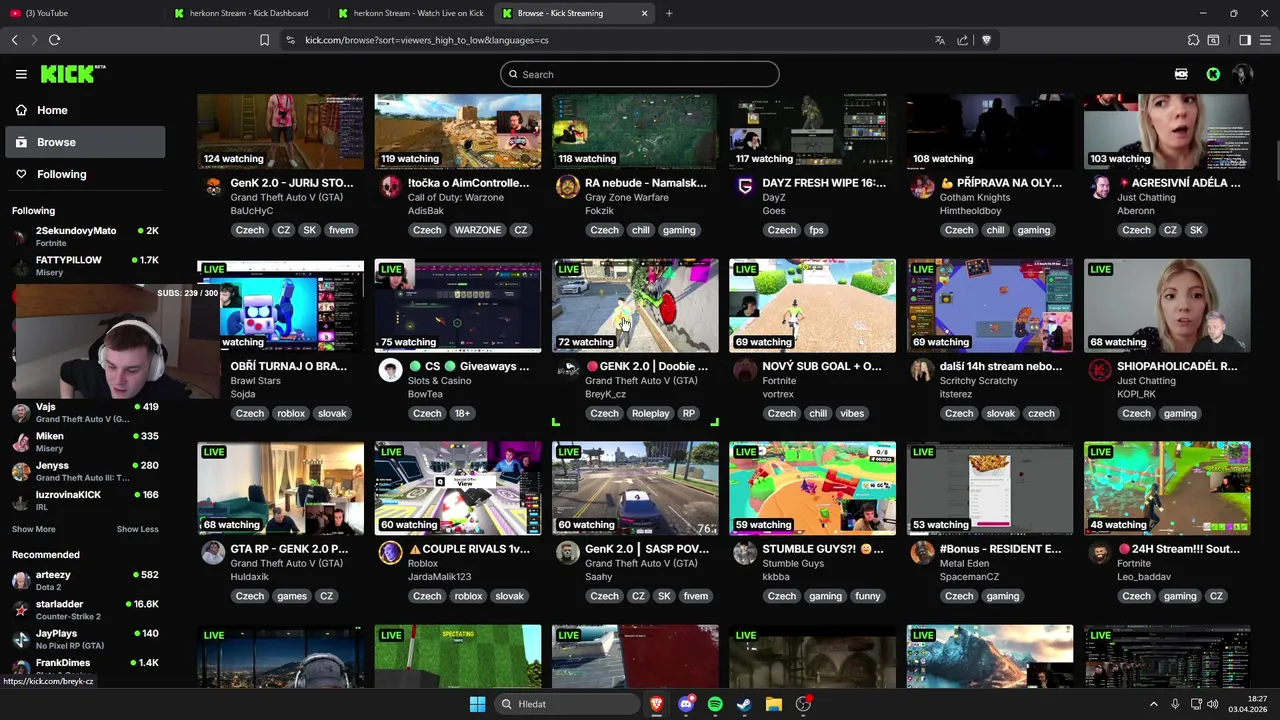Viewport: 1280px width, 720px height.
Task: Open Jenyss channel in Following list
Action: pos(84,471)
